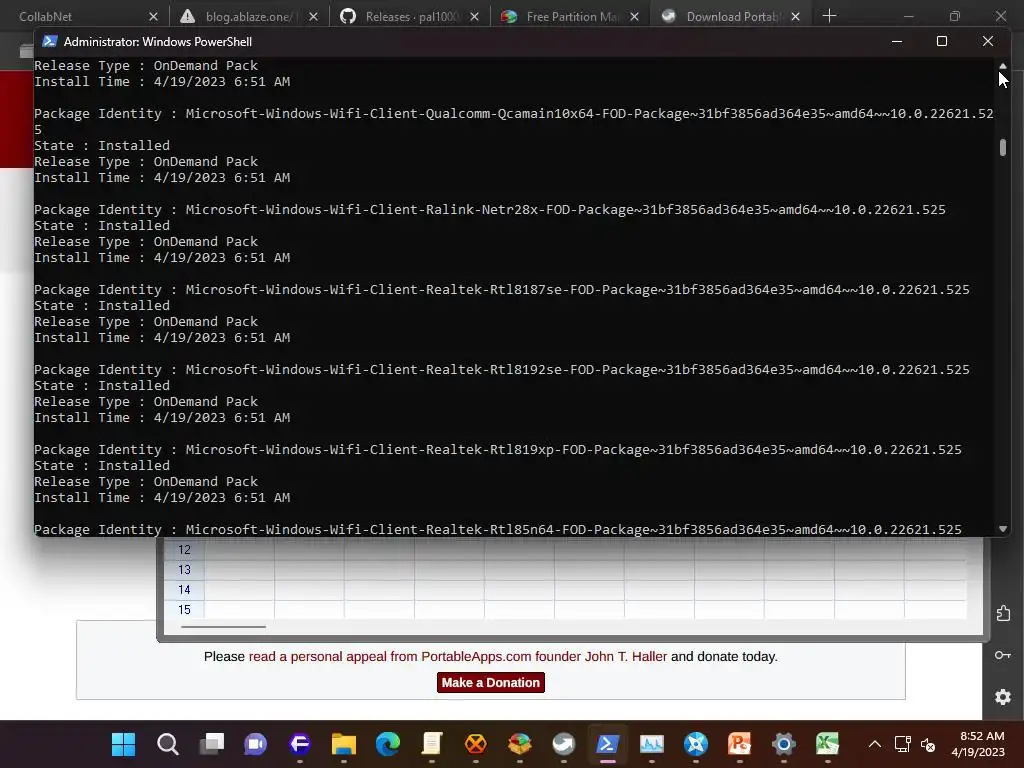
Task: Close the Download Portable tab
Action: pyautogui.click(x=795, y=16)
